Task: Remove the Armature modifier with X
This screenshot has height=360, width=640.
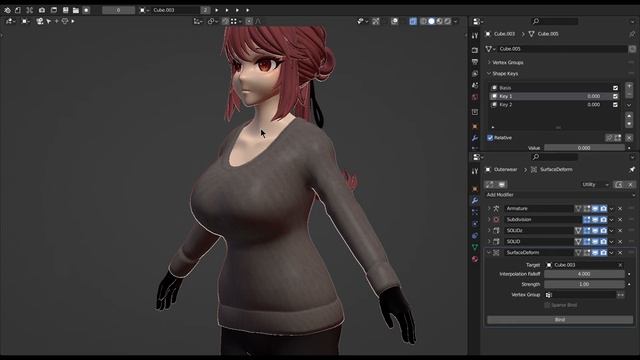Action: coord(620,209)
